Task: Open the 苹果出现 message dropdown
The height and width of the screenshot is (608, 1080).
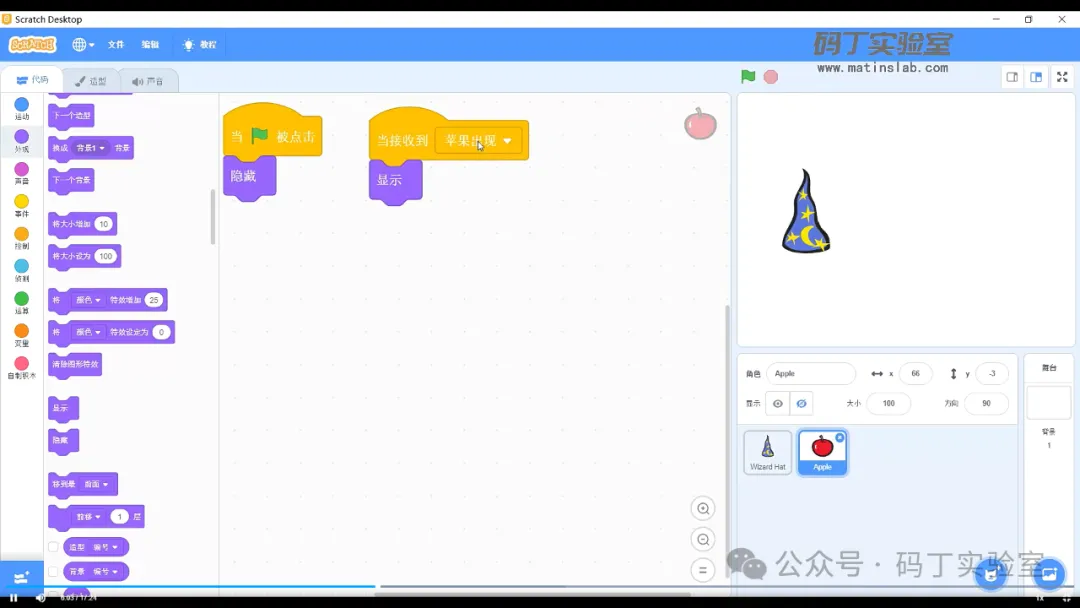Action: click(x=479, y=140)
